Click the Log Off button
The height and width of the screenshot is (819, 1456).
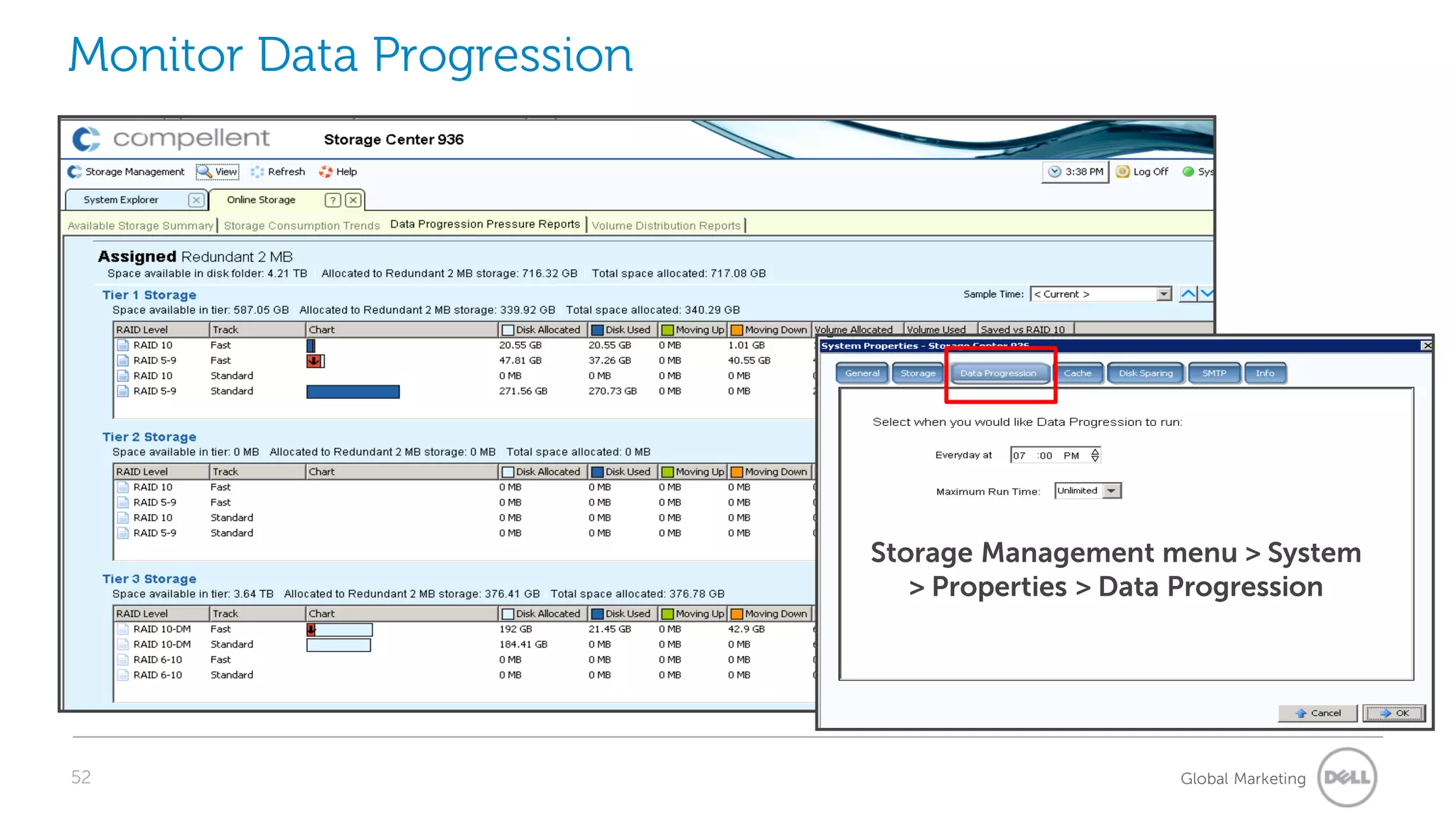coord(1142,172)
